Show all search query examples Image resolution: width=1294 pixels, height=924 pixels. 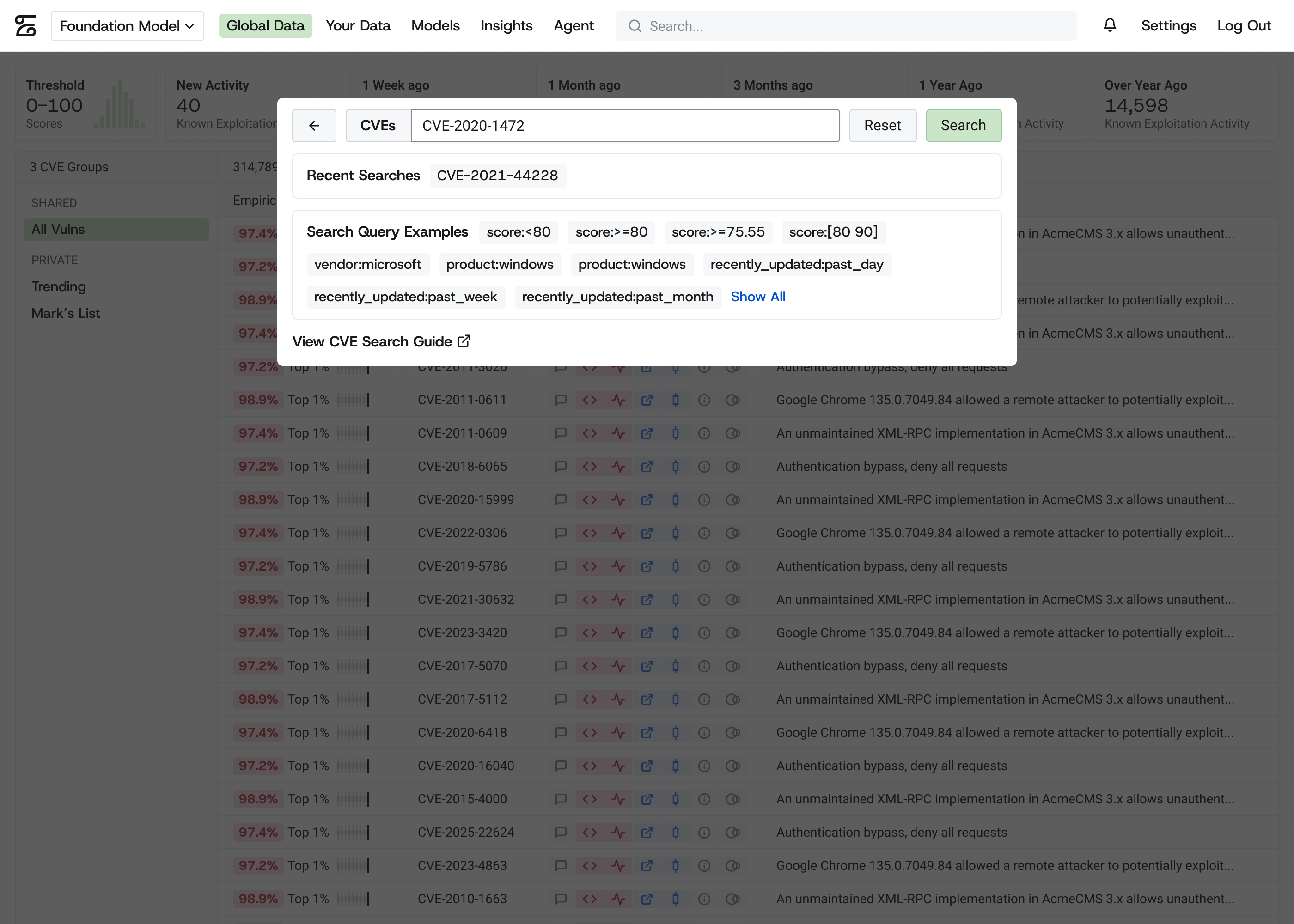point(758,297)
